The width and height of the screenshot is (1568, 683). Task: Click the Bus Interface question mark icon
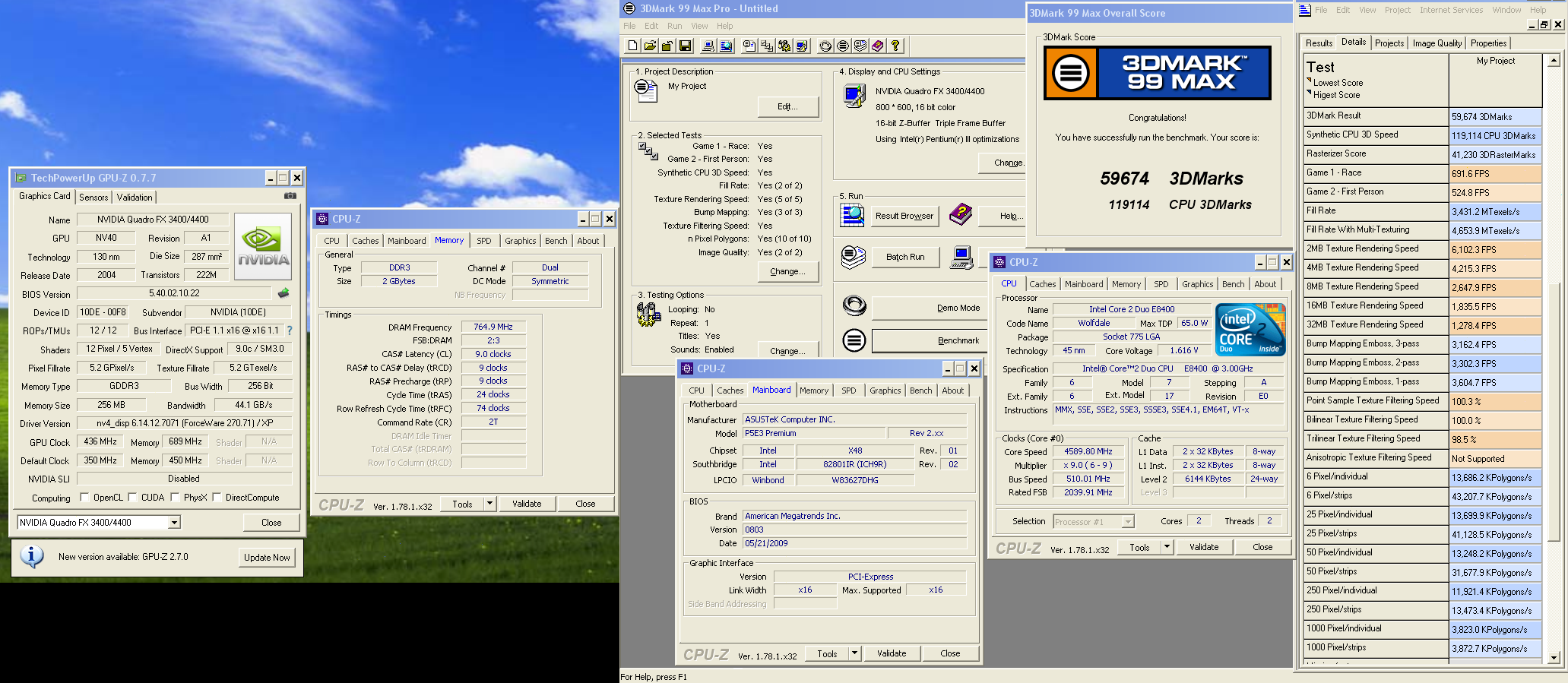[289, 330]
